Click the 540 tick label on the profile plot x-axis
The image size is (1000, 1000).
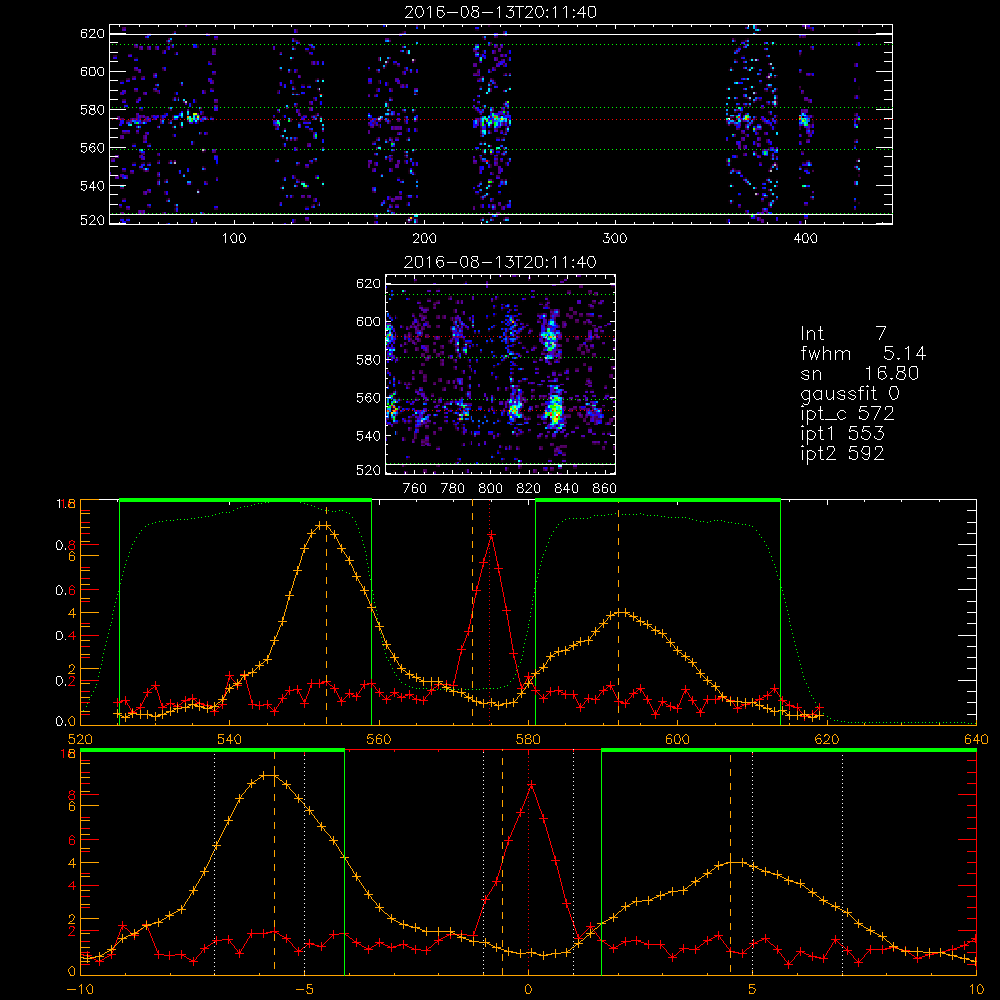230,740
